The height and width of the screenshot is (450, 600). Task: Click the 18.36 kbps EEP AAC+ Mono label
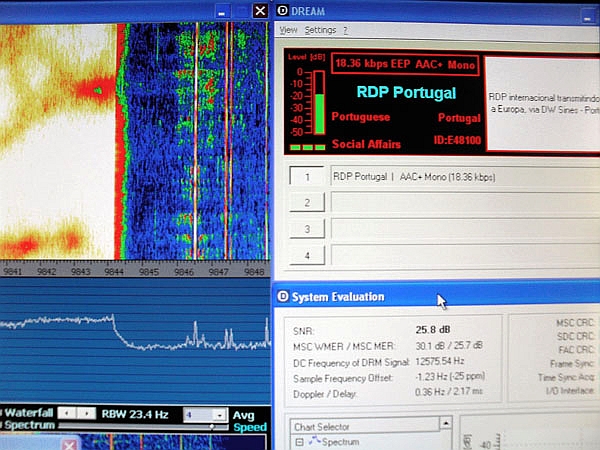pos(405,64)
